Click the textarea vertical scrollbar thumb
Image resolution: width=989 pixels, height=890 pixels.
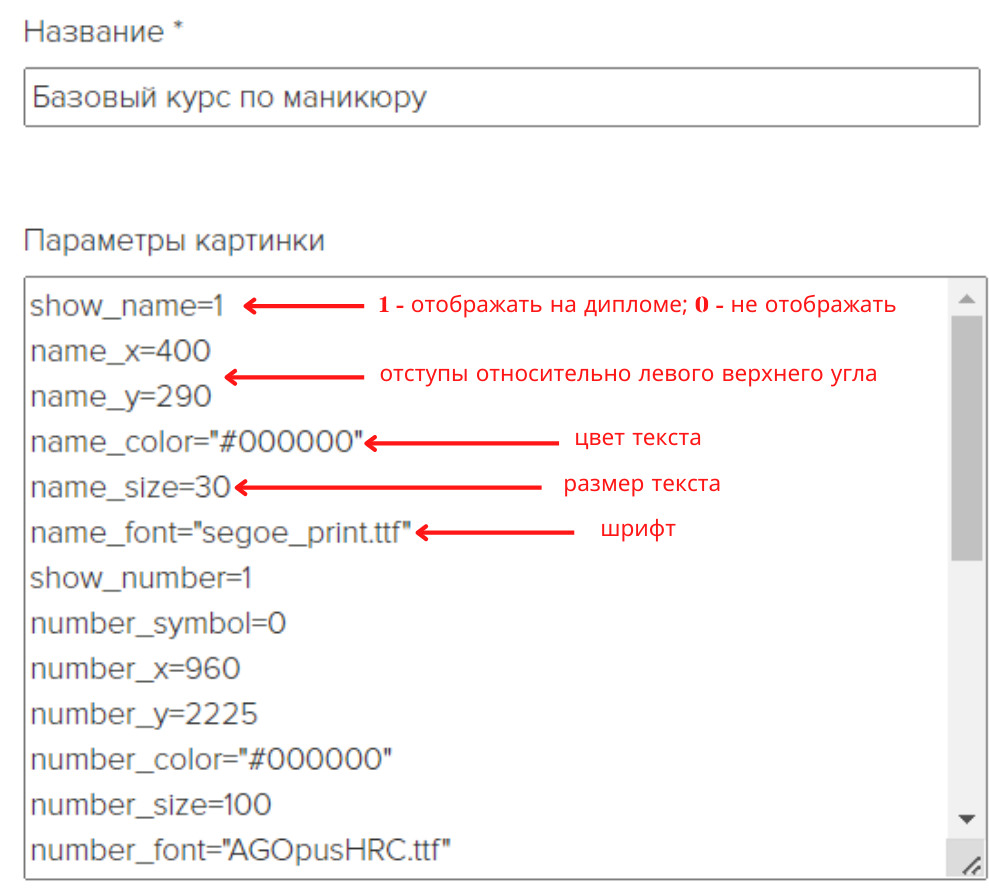click(966, 438)
